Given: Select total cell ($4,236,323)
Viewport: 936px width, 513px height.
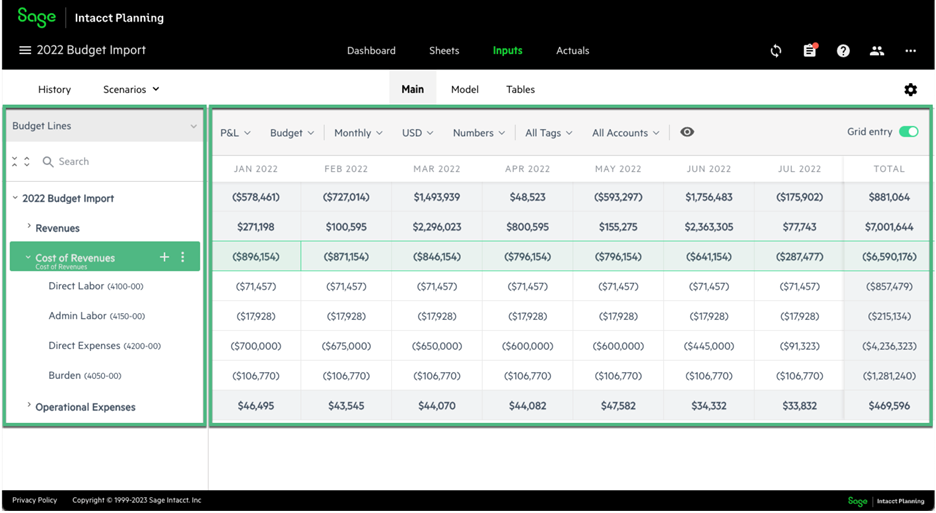Looking at the screenshot, I should click(889, 346).
